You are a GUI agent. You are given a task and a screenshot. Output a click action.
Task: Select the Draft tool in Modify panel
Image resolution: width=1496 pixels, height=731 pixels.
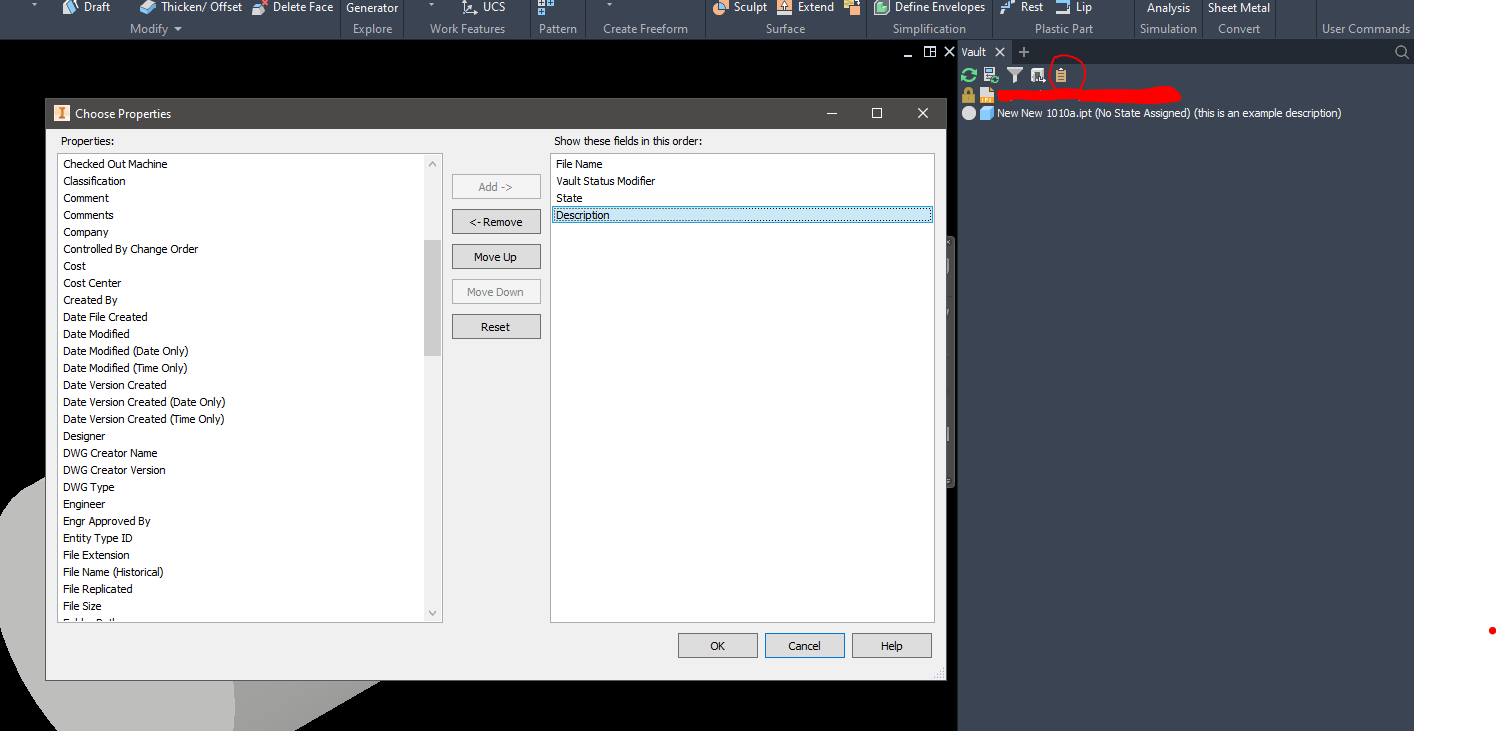pyautogui.click(x=86, y=7)
